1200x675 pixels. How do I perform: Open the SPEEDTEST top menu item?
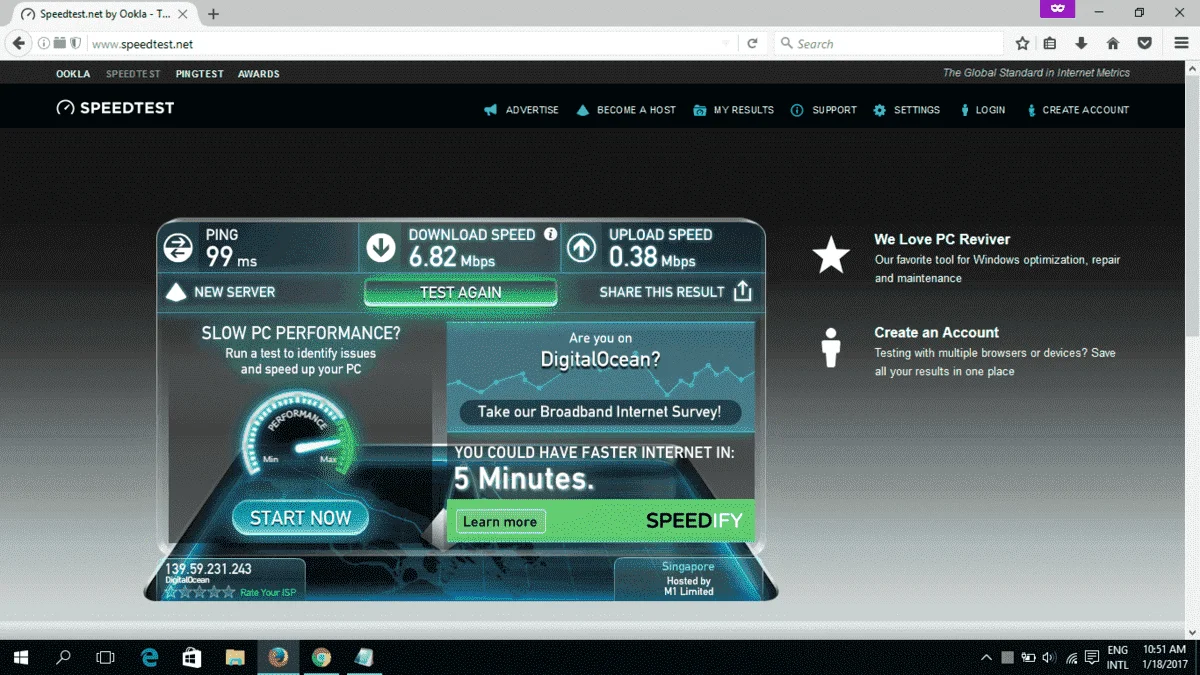tap(133, 74)
